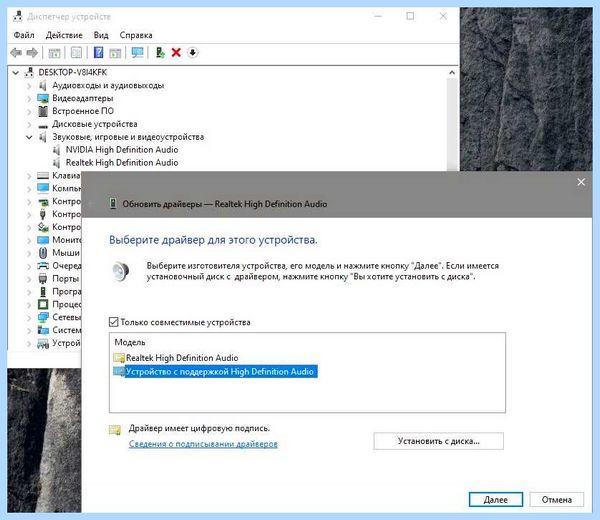Toggle the Только совместимые устройства checkbox
Viewport: 600px width, 520px height.
pos(113,322)
